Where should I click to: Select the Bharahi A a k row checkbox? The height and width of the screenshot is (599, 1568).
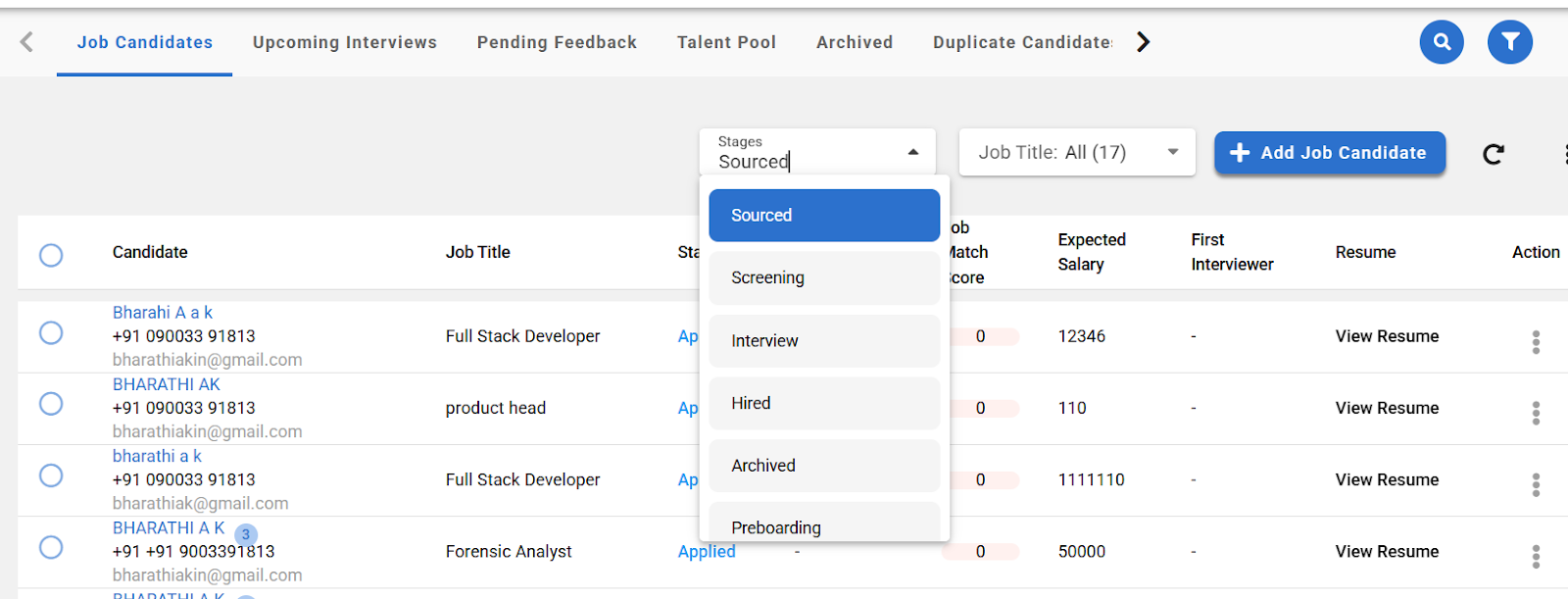tap(51, 332)
